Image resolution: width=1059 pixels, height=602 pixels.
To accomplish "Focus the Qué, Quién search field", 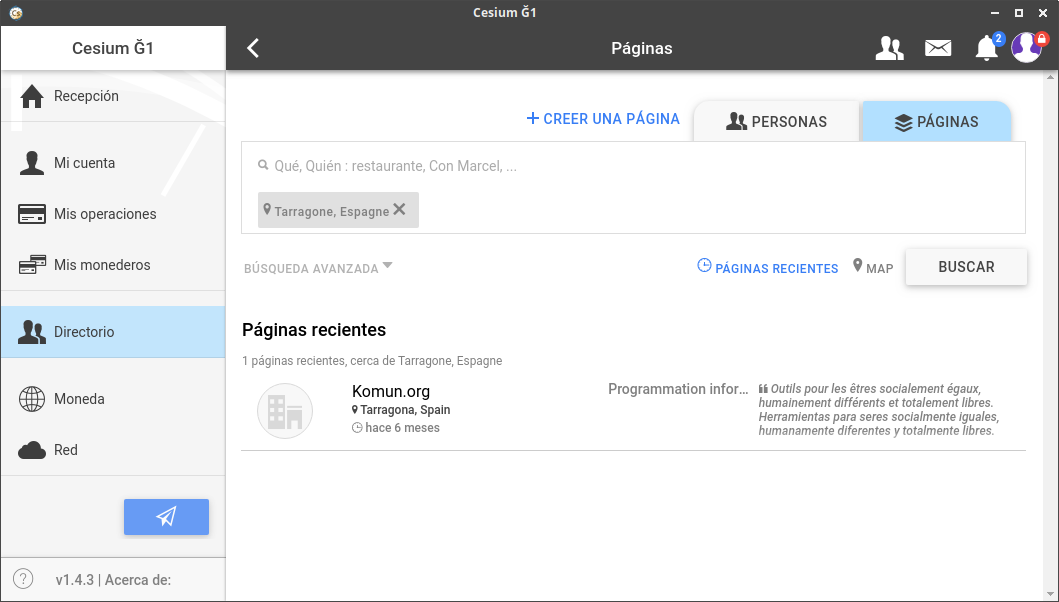I will pos(634,166).
